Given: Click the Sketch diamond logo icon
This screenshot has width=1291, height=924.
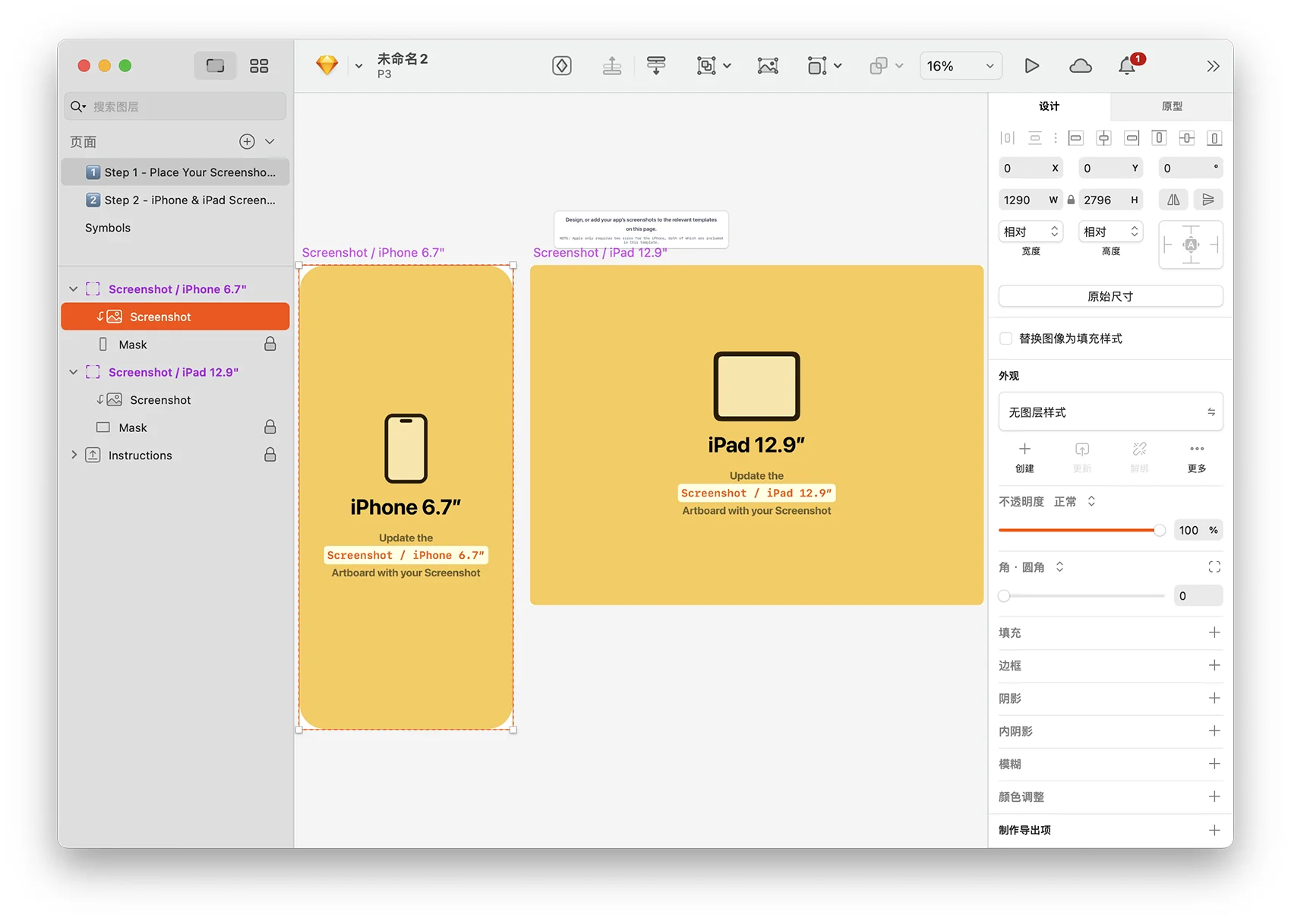Looking at the screenshot, I should pos(327,65).
